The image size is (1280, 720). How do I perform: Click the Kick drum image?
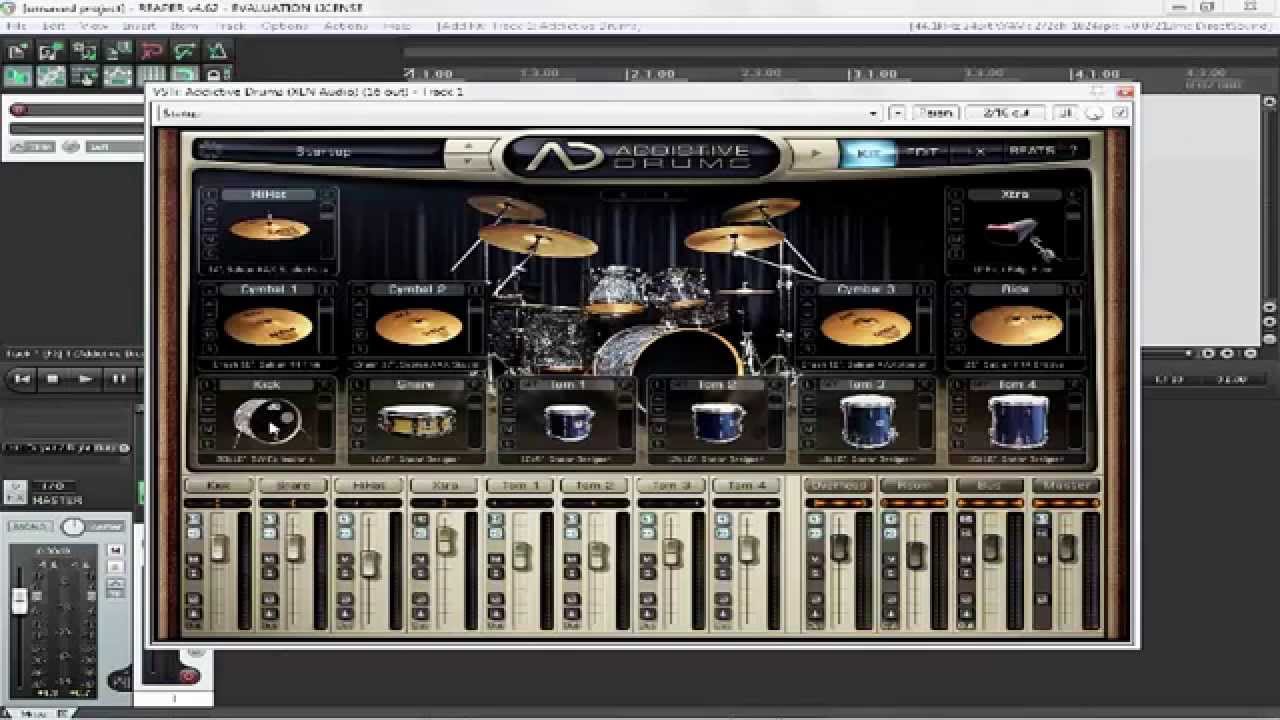268,422
